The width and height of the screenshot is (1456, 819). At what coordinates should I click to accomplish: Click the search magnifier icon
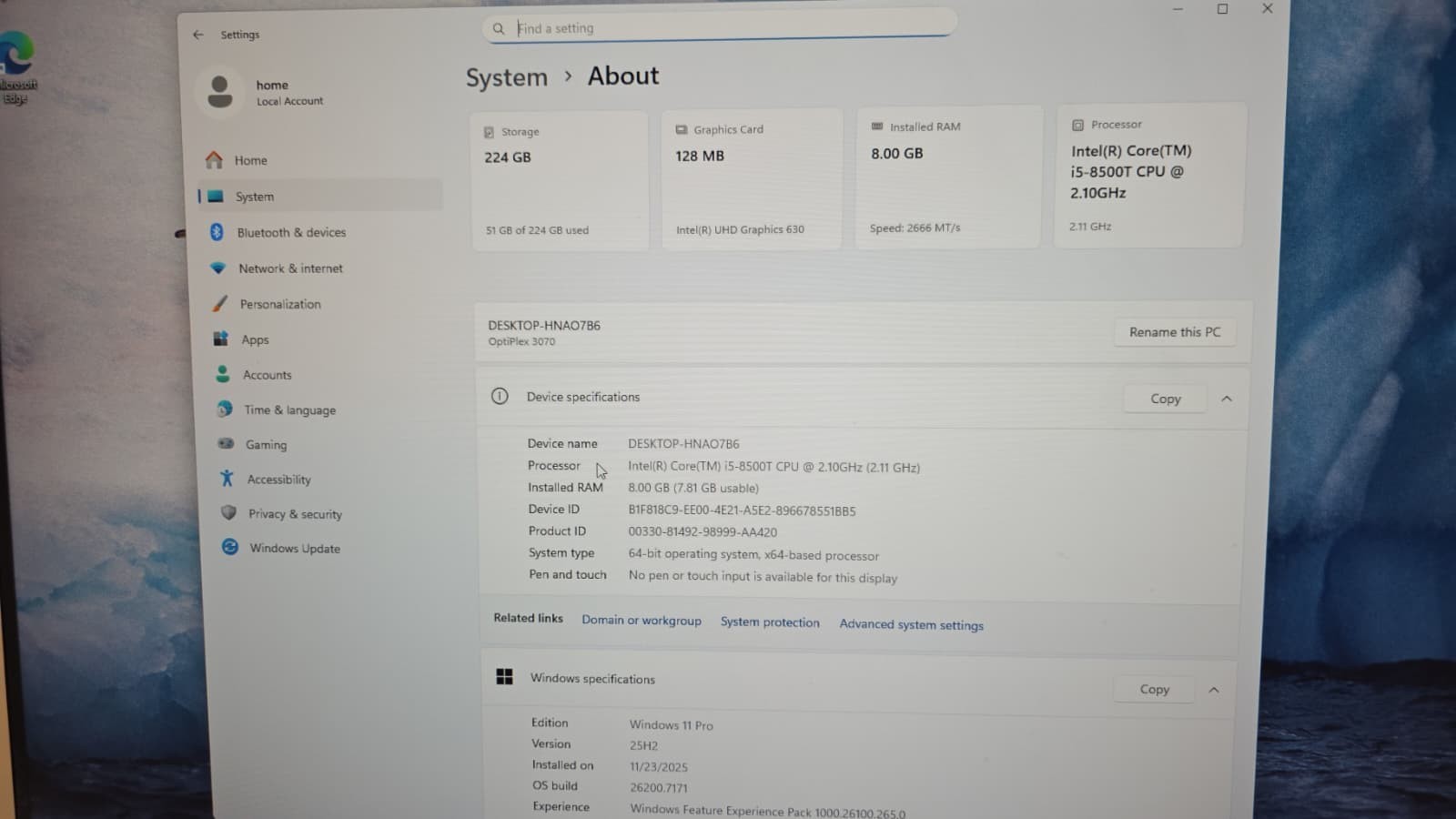[499, 29]
